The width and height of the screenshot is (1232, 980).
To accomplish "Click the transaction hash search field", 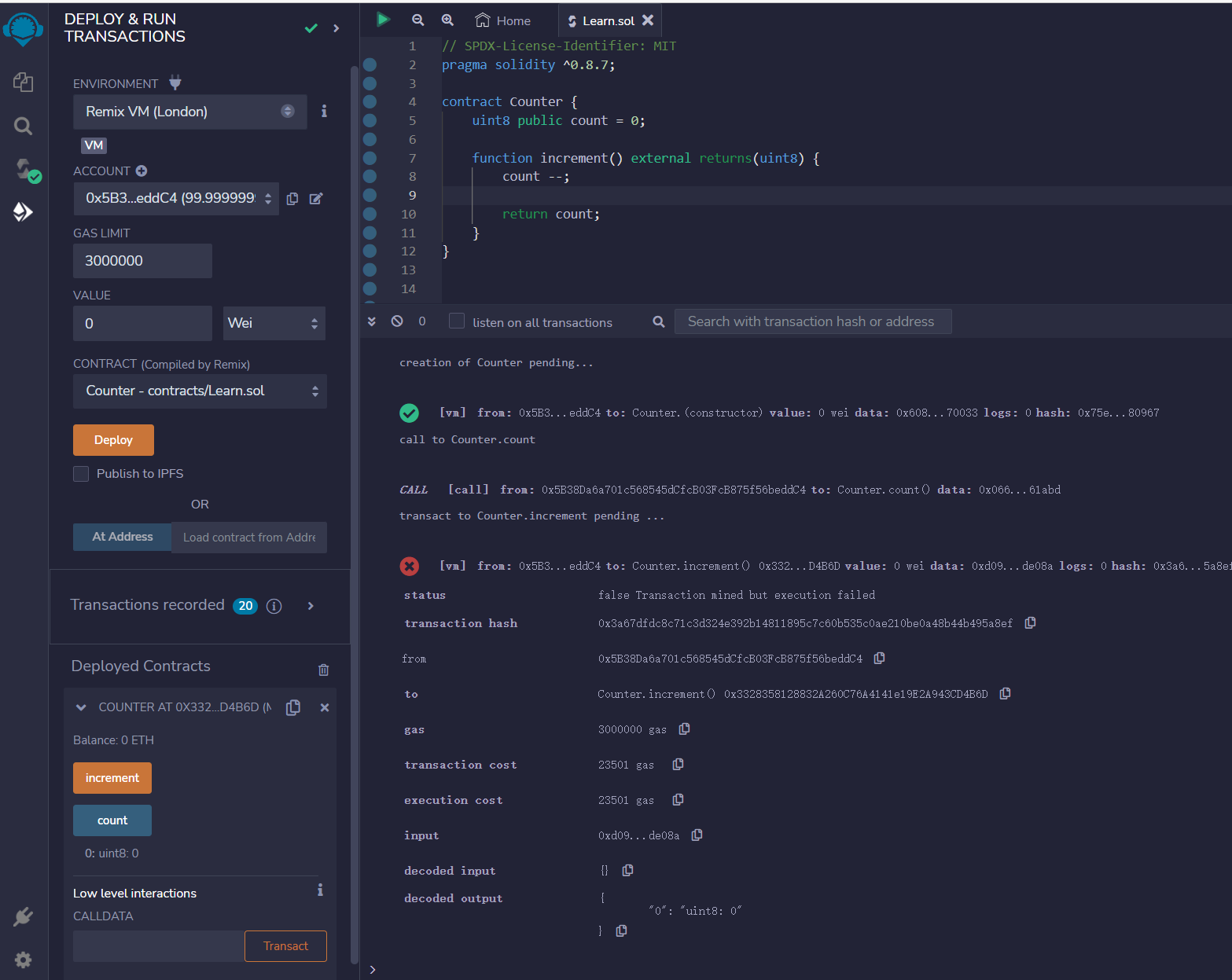I will (812, 321).
